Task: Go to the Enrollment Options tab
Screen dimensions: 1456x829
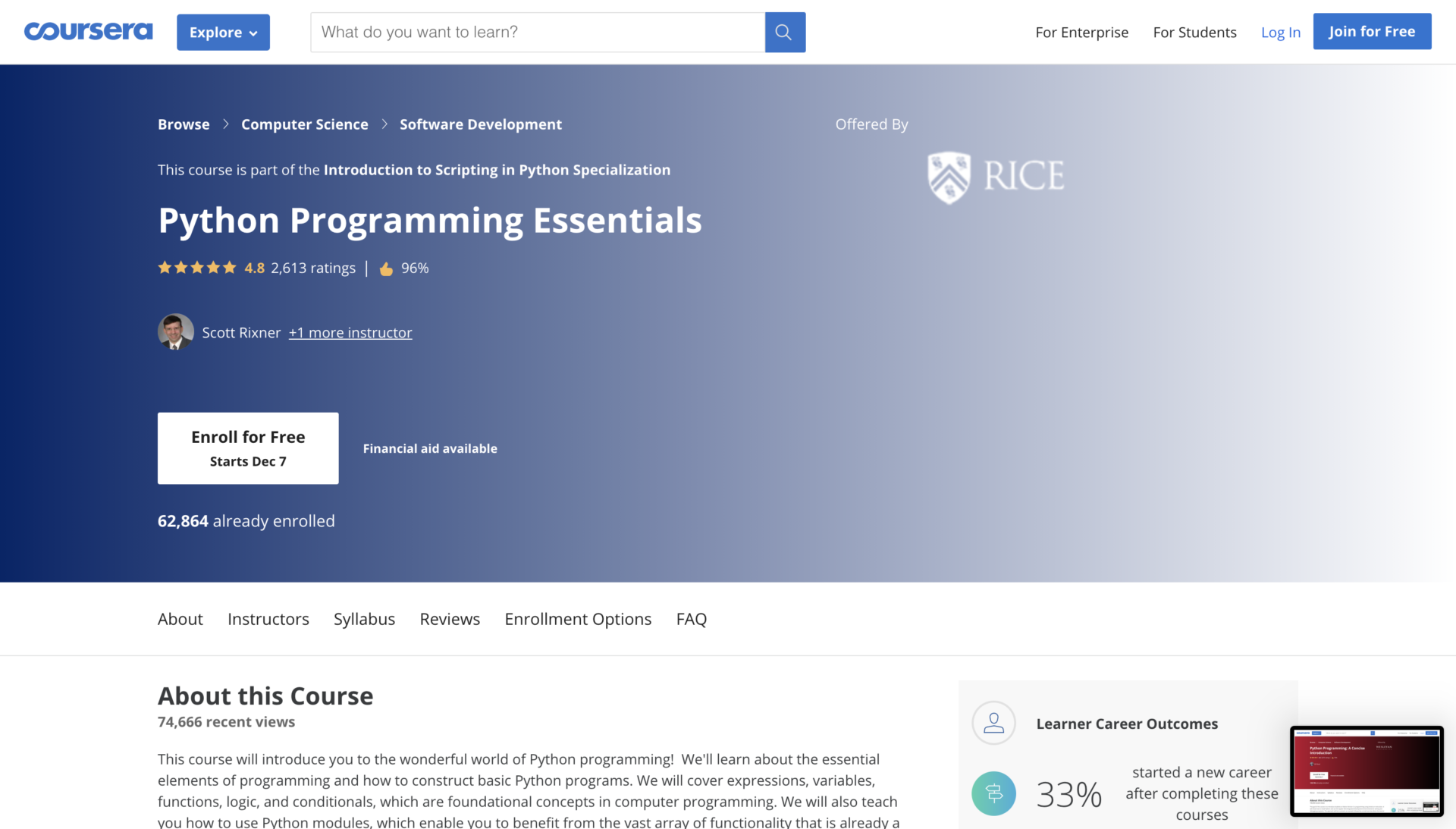Action: 578,619
